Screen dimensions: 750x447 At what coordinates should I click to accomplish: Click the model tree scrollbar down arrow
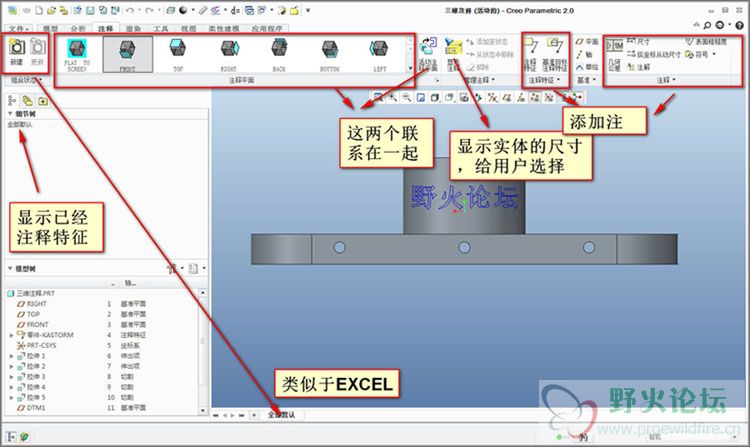click(203, 411)
